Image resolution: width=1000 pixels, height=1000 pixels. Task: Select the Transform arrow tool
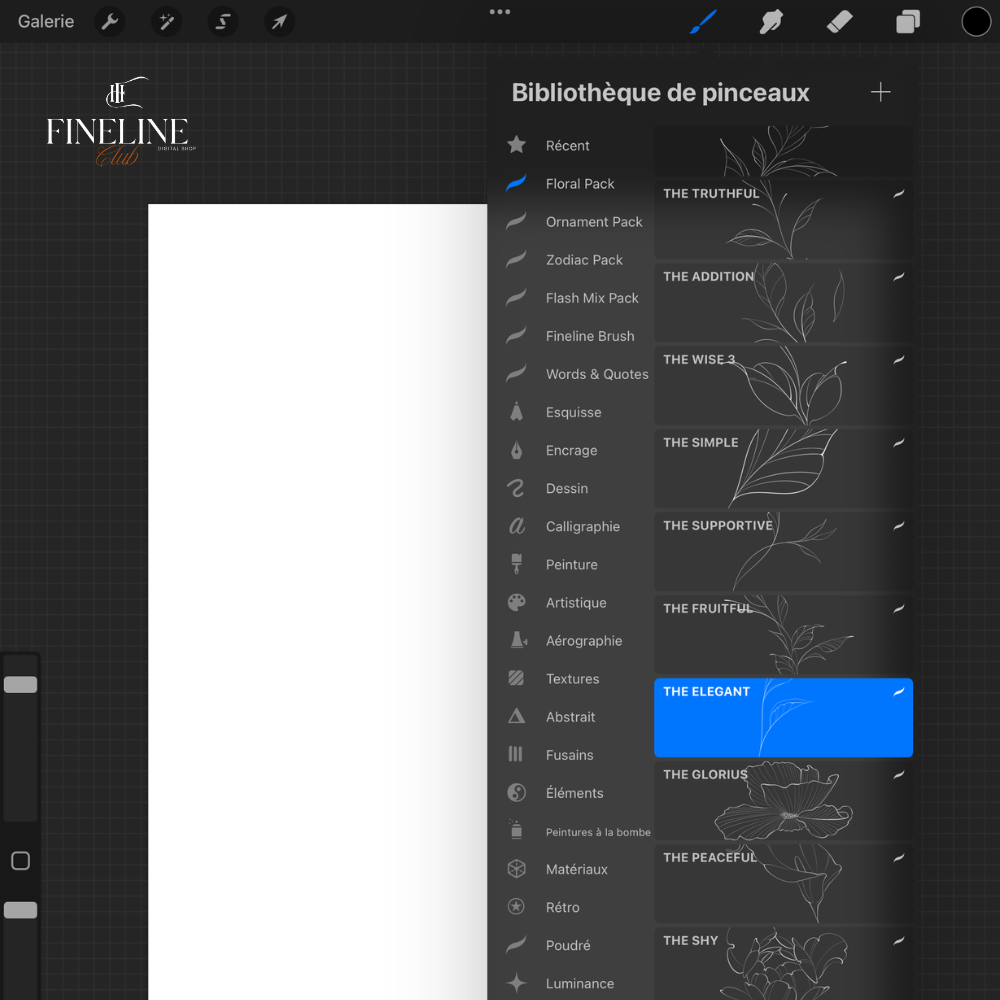(279, 21)
